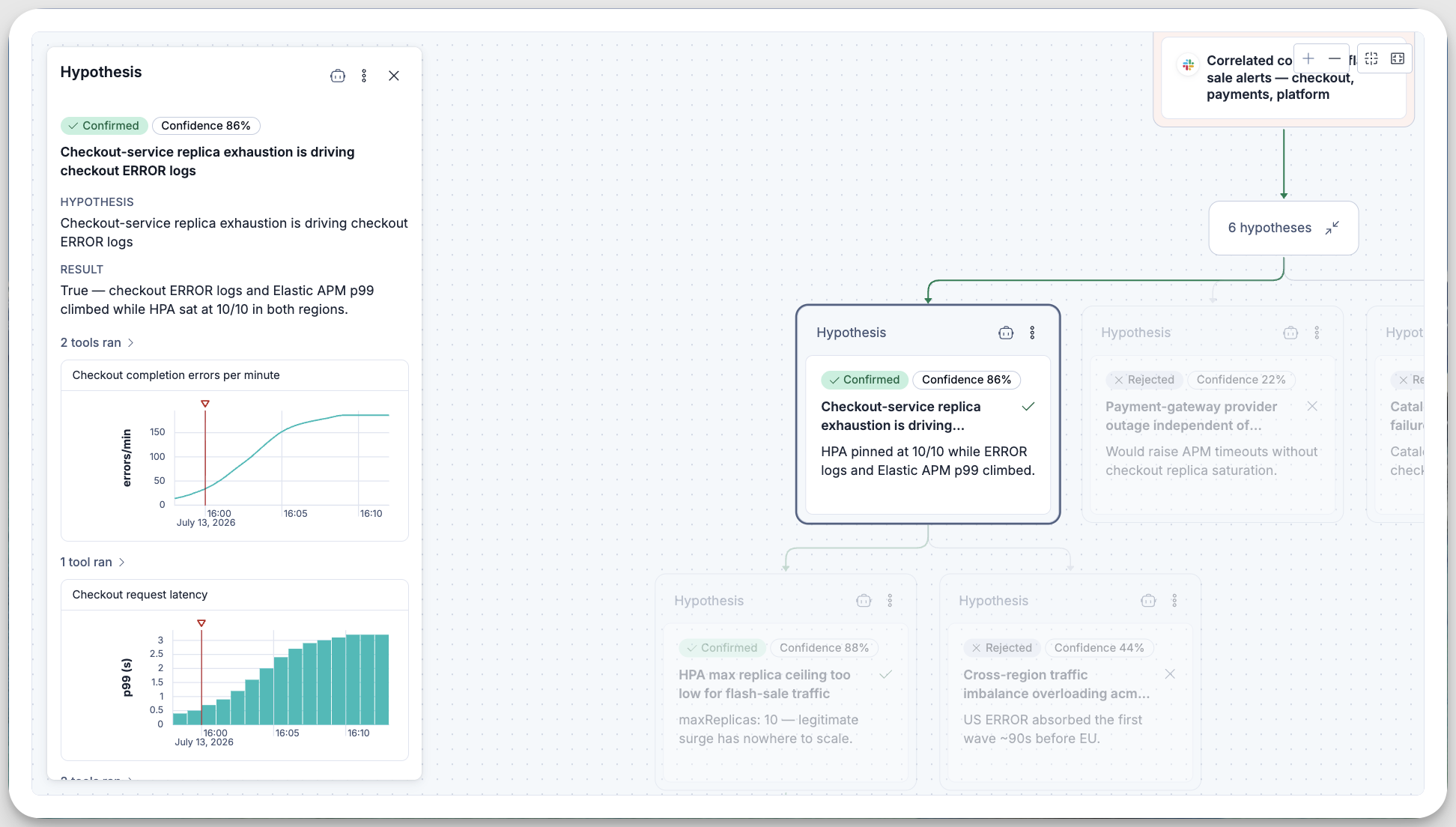This screenshot has width=1456, height=827.
Task: Click the Slack icon on the Correlated alerts node
Action: point(1188,64)
